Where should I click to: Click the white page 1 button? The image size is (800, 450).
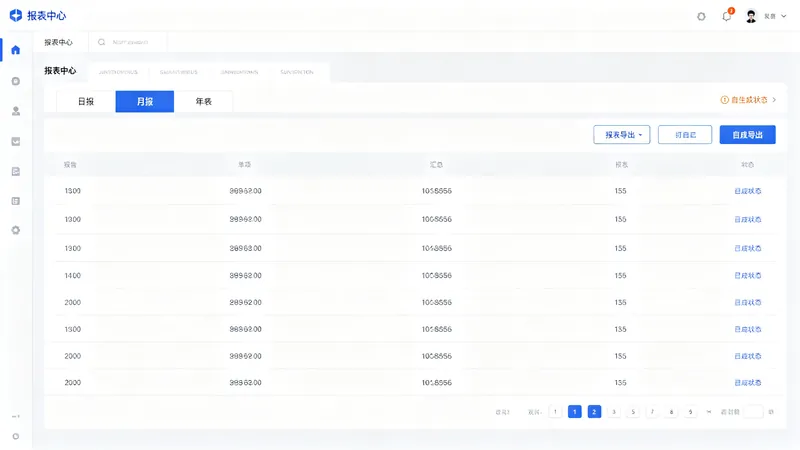(555, 412)
